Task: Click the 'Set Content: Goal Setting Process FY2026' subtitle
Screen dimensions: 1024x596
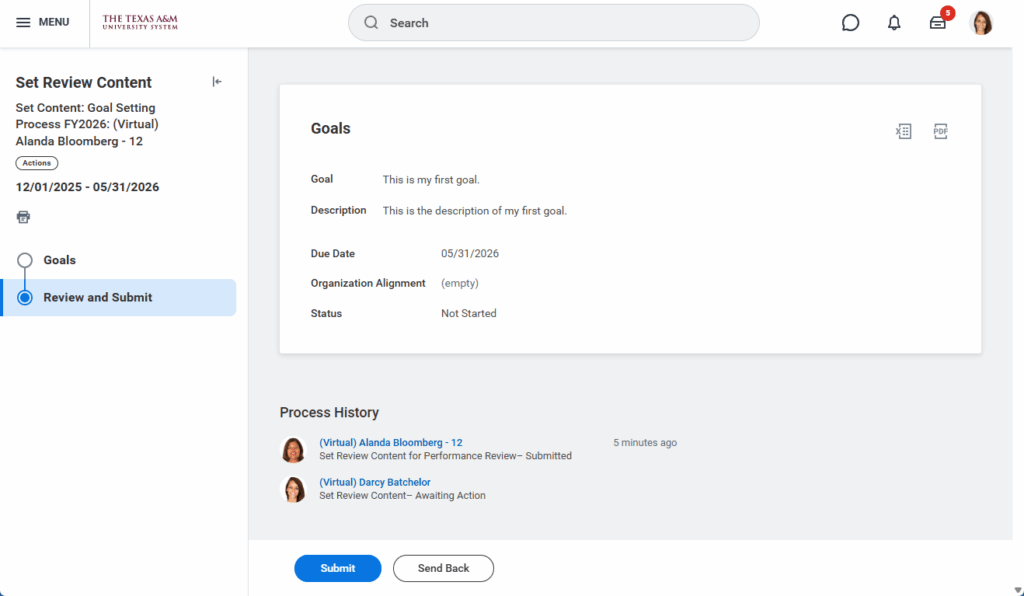Action: coord(87,125)
